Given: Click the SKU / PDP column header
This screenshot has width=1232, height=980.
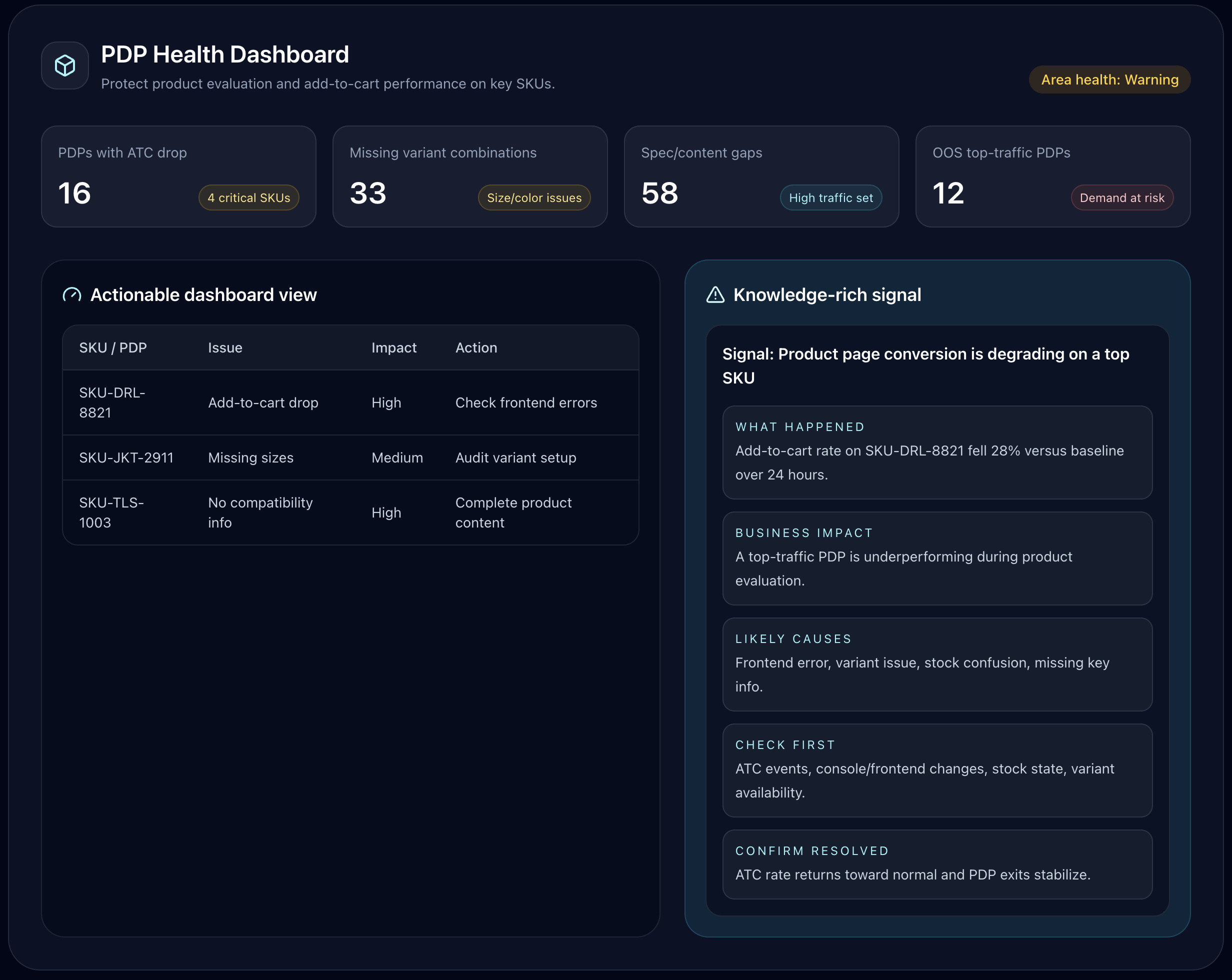Looking at the screenshot, I should click(x=113, y=347).
